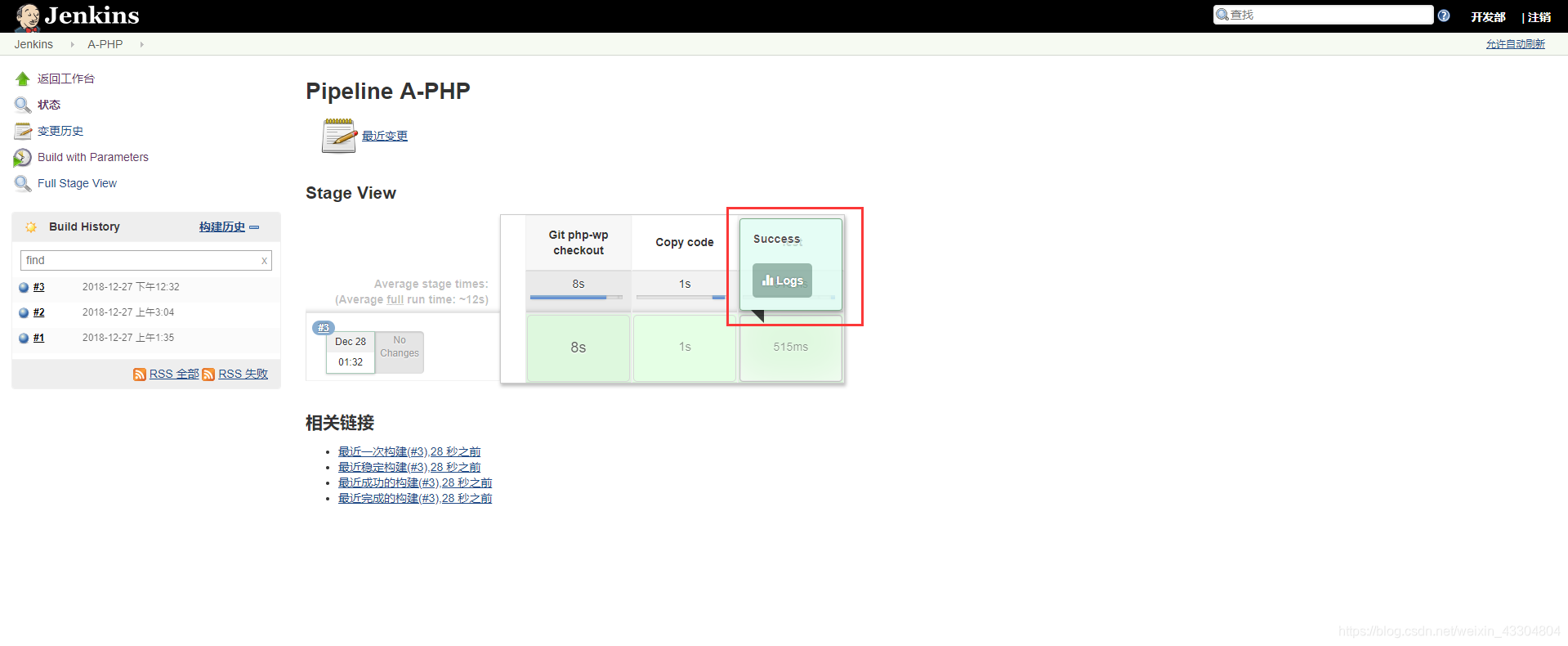Click build #3 timestamp 2018-12-27 下午12:32

click(131, 287)
